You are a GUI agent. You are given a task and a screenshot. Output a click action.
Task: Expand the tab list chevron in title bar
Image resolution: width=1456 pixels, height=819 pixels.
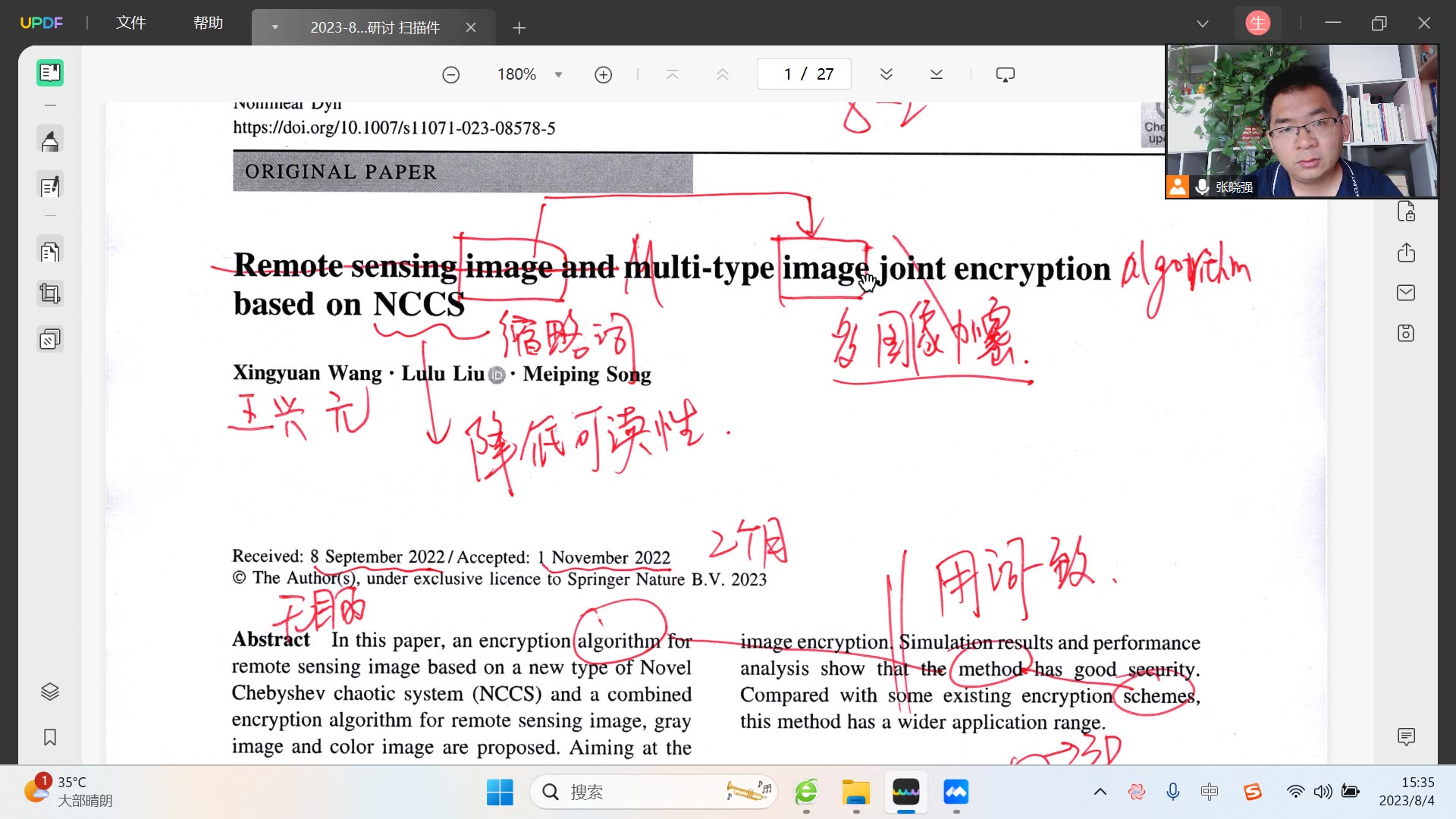click(x=1203, y=24)
